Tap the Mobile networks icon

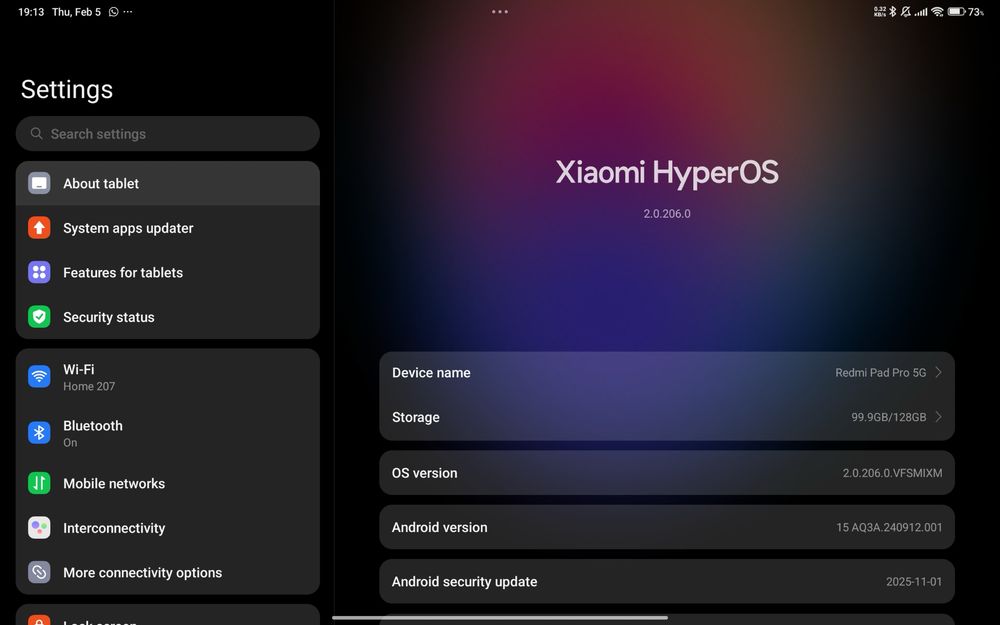(39, 483)
